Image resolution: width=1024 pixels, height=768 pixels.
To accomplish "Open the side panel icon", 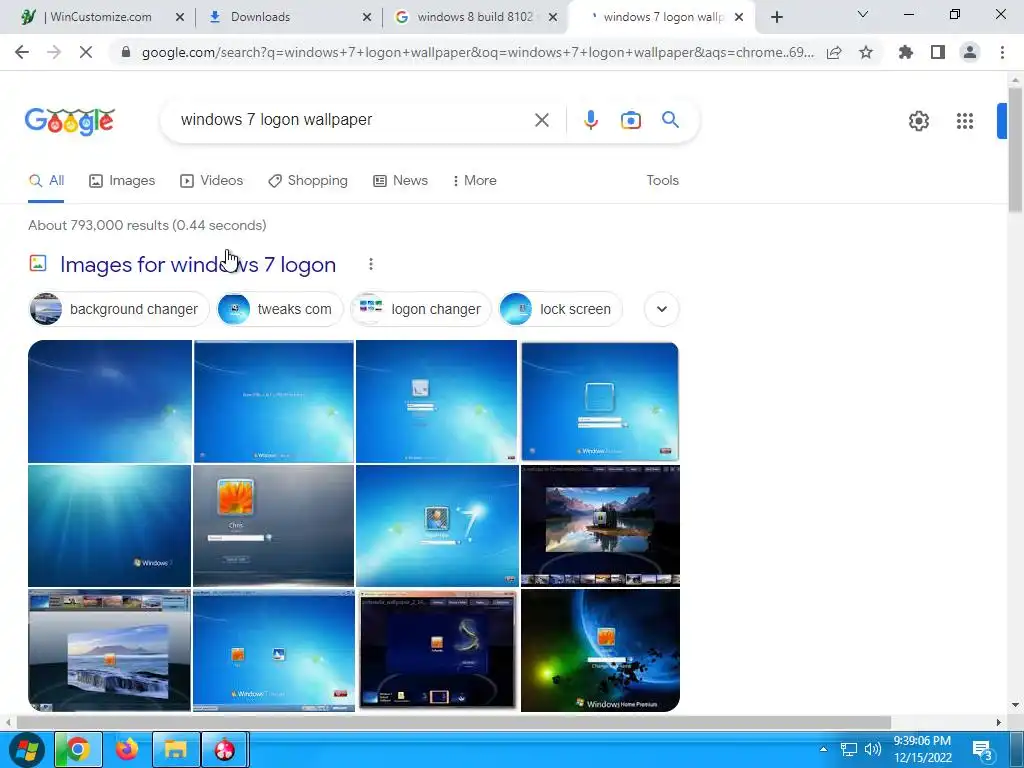I will [x=938, y=52].
